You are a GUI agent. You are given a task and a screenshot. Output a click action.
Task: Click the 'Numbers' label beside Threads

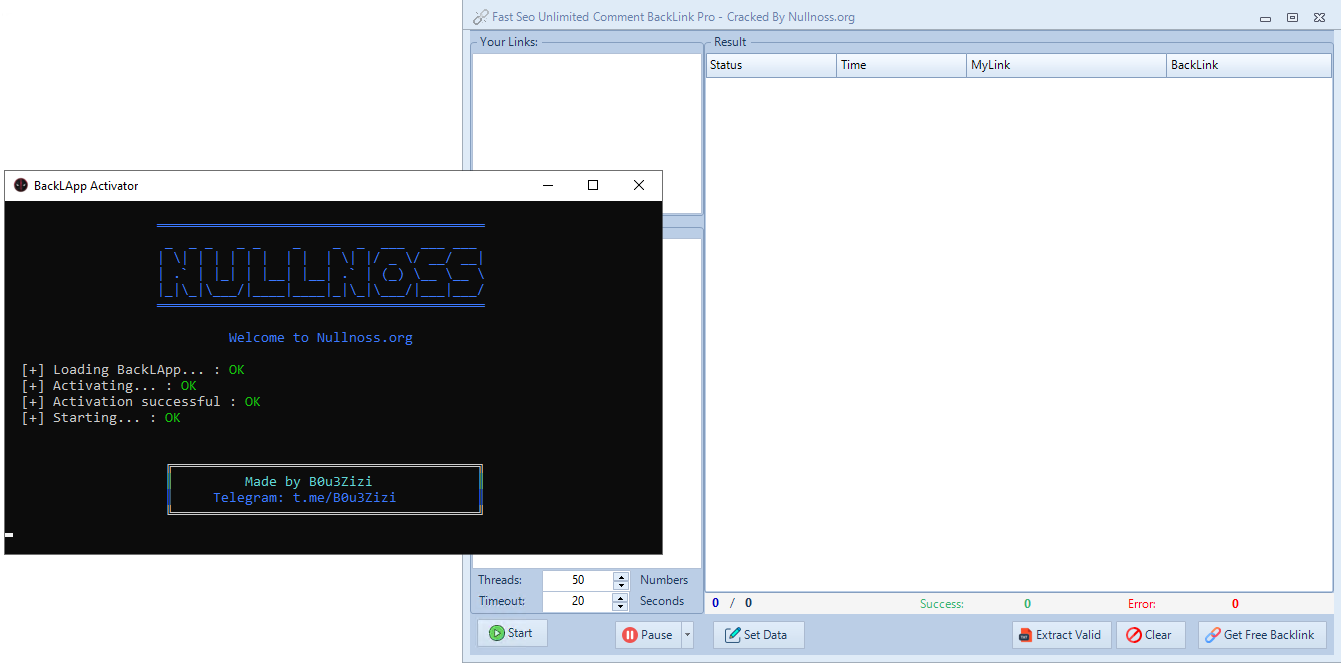click(664, 580)
